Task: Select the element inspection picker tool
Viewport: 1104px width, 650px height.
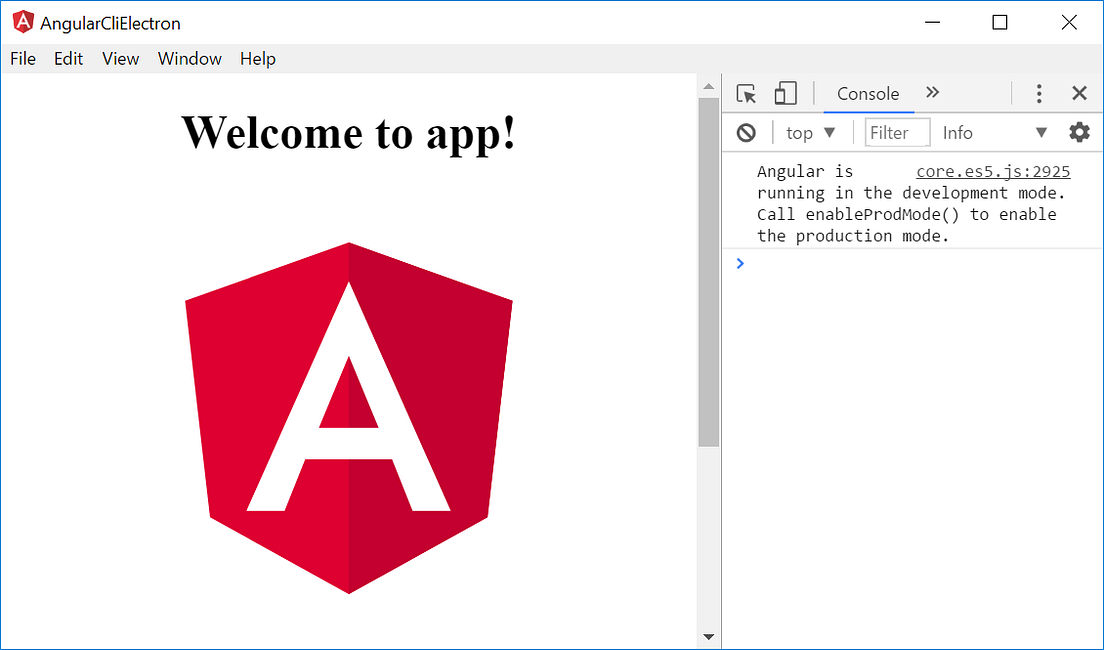Action: click(745, 92)
